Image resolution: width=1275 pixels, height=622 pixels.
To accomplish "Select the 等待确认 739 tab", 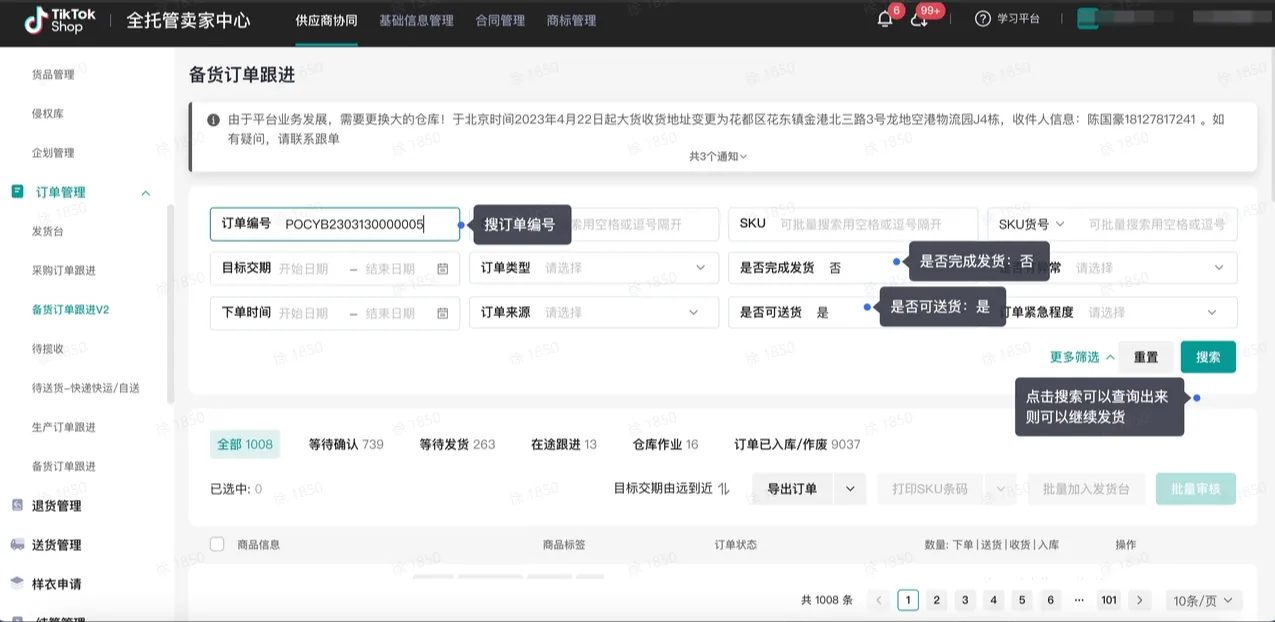I will tap(346, 444).
